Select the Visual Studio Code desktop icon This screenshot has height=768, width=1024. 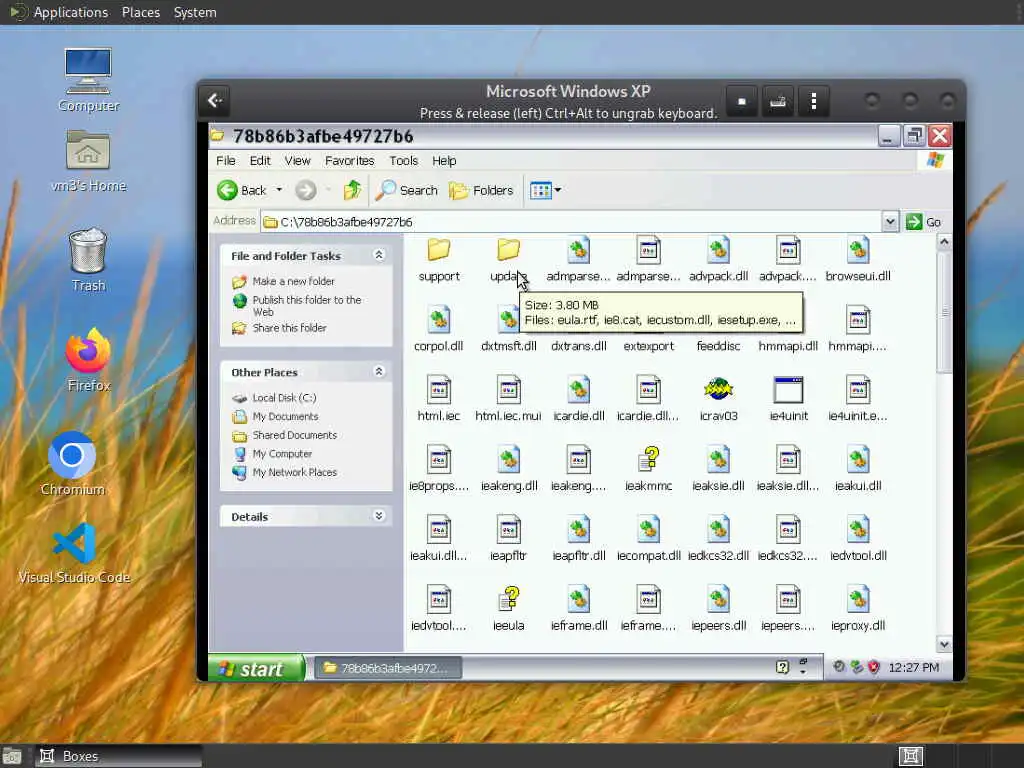point(74,554)
